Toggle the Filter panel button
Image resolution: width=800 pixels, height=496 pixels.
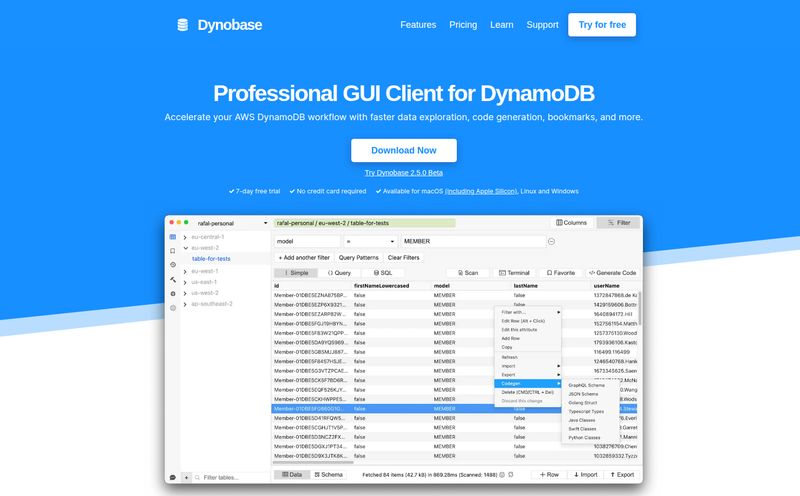[618, 222]
